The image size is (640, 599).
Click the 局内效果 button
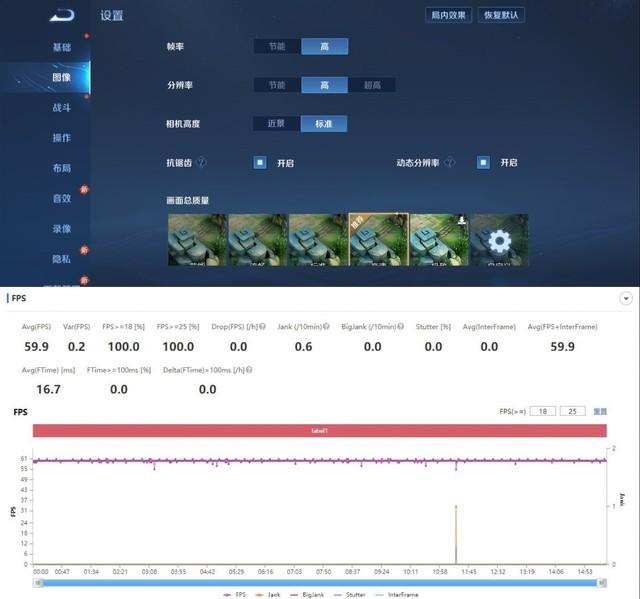(x=449, y=15)
